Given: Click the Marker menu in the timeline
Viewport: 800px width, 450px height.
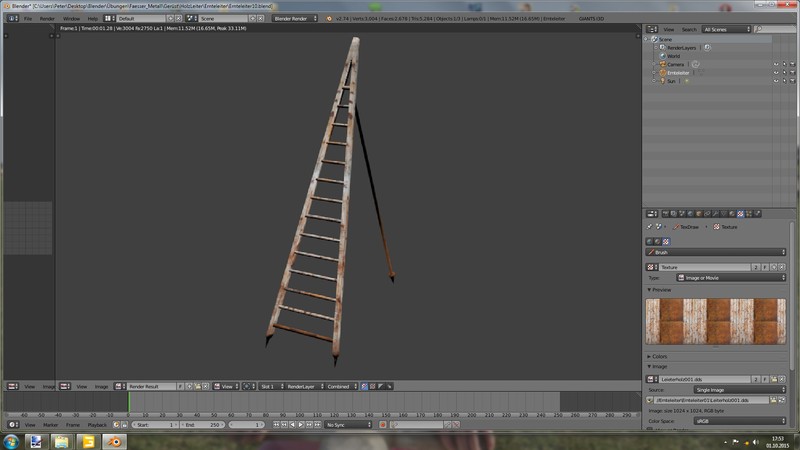Looking at the screenshot, I should coord(50,425).
